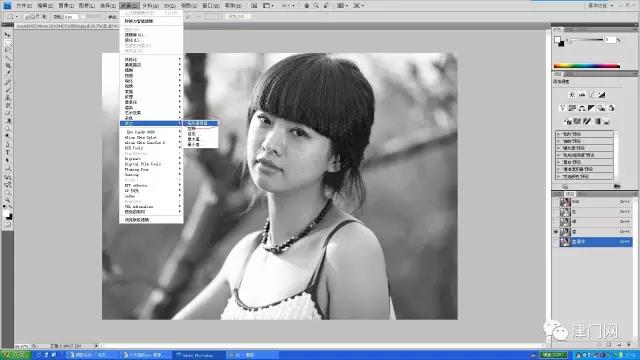Click the 调整边缘 button in options bar
This screenshot has height=360, width=640.
[238, 17]
